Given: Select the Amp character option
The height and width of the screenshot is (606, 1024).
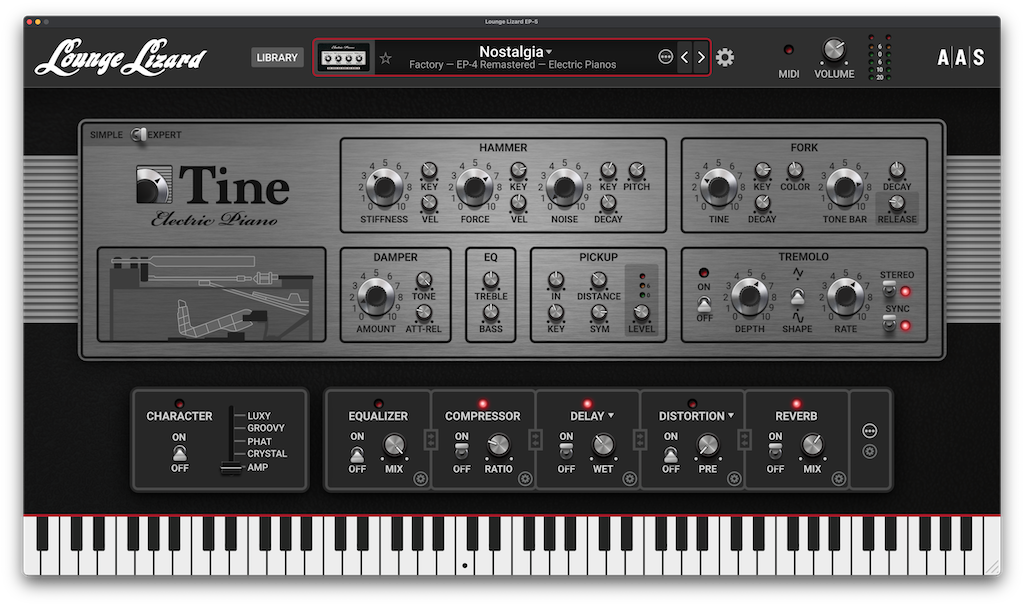Looking at the screenshot, I should pyautogui.click(x=257, y=467).
